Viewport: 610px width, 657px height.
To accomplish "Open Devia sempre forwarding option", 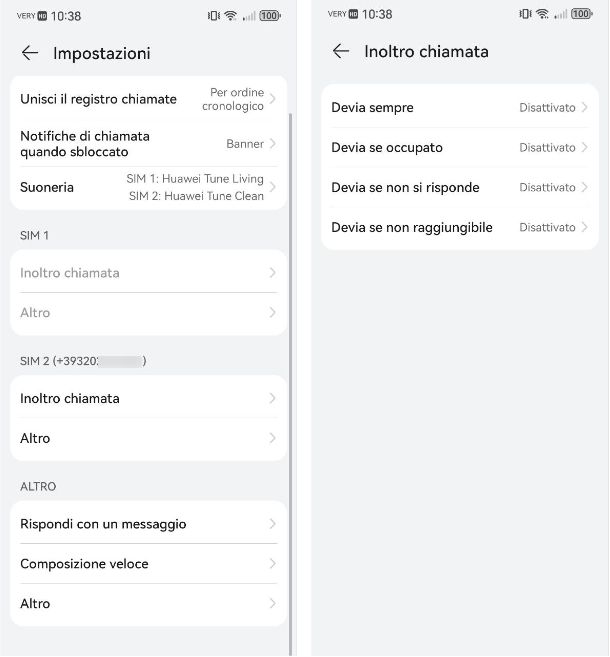I will pos(460,108).
